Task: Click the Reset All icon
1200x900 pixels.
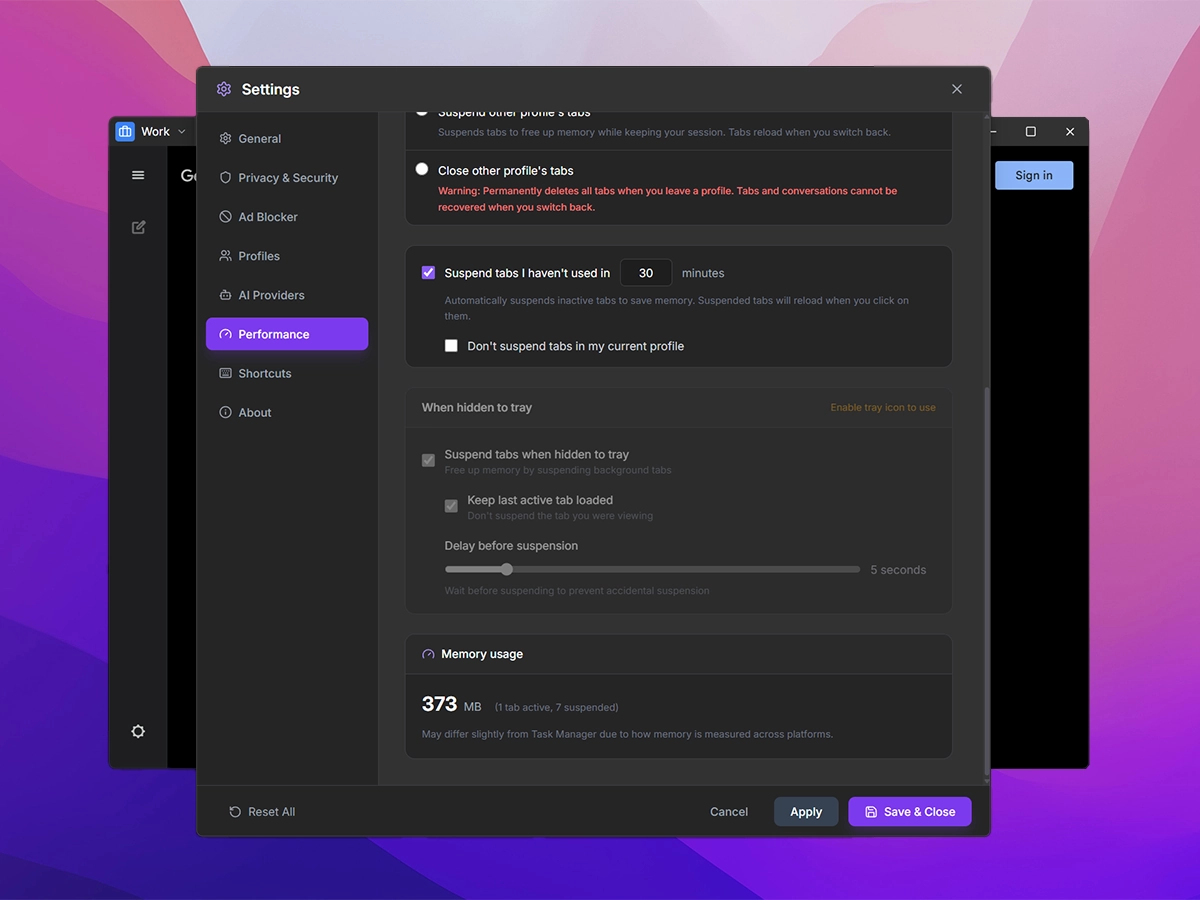Action: 235,812
